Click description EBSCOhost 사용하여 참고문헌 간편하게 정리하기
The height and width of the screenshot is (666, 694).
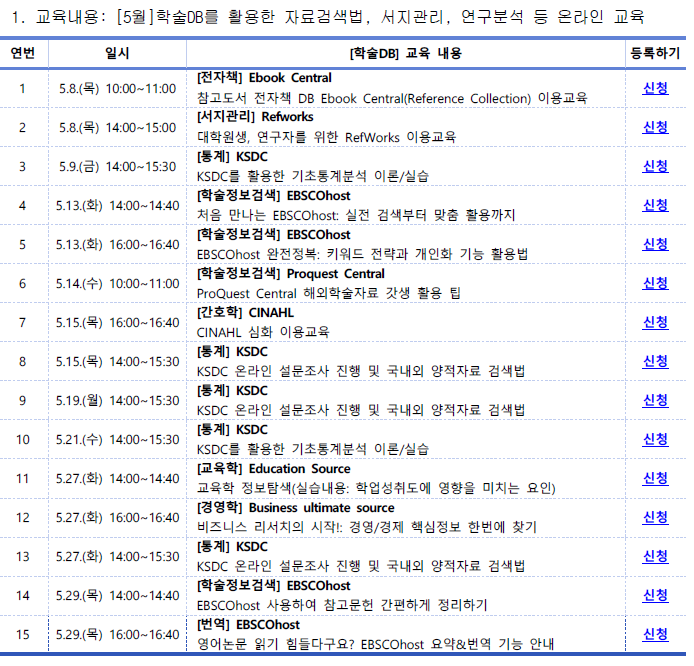[342, 605]
